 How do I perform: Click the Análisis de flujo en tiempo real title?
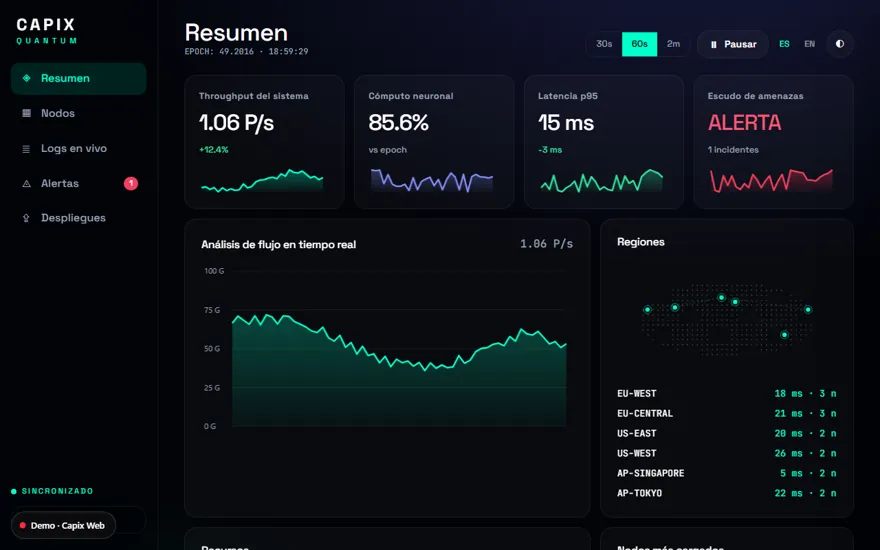[278, 245]
